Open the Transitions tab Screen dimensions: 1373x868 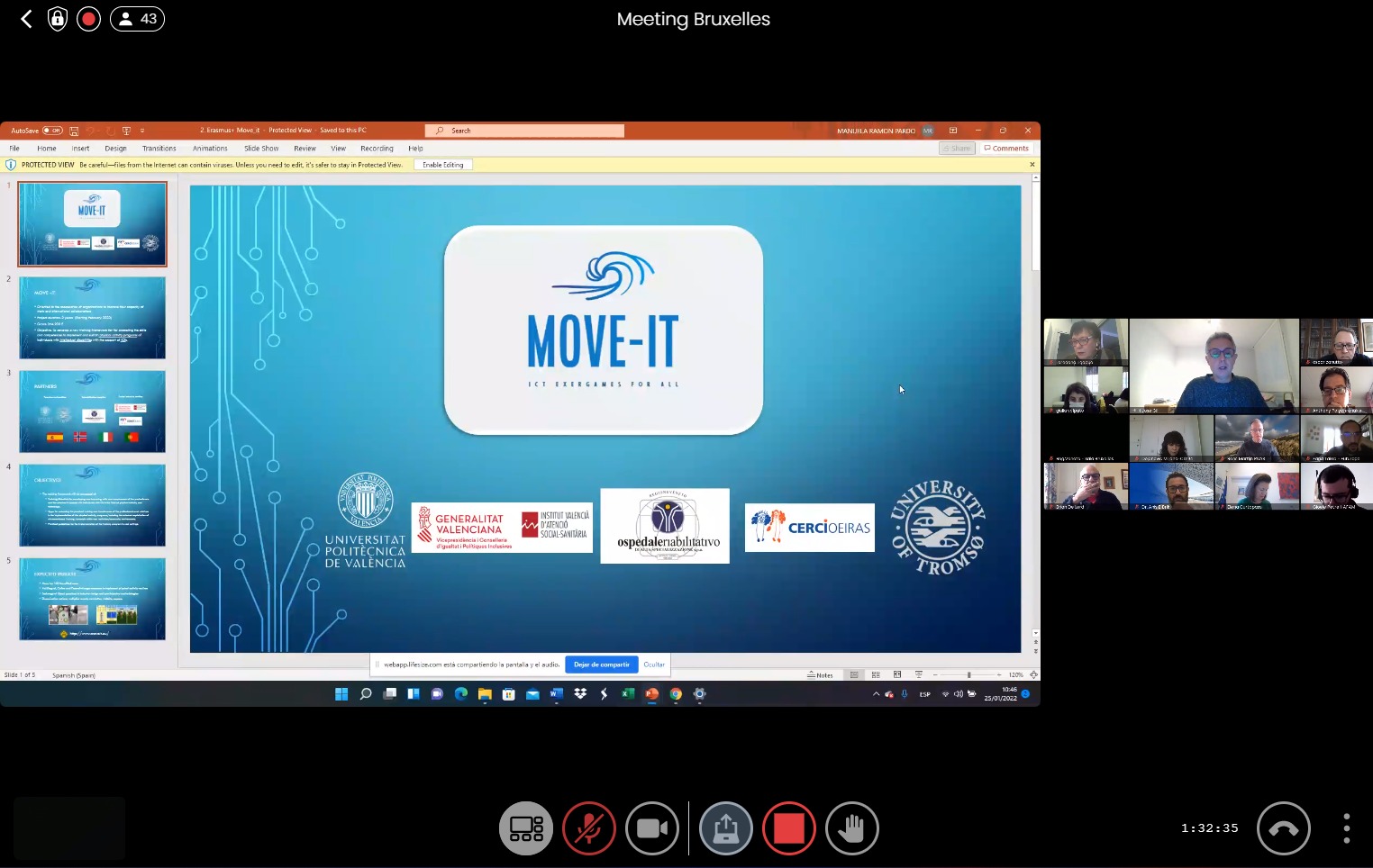(159, 149)
